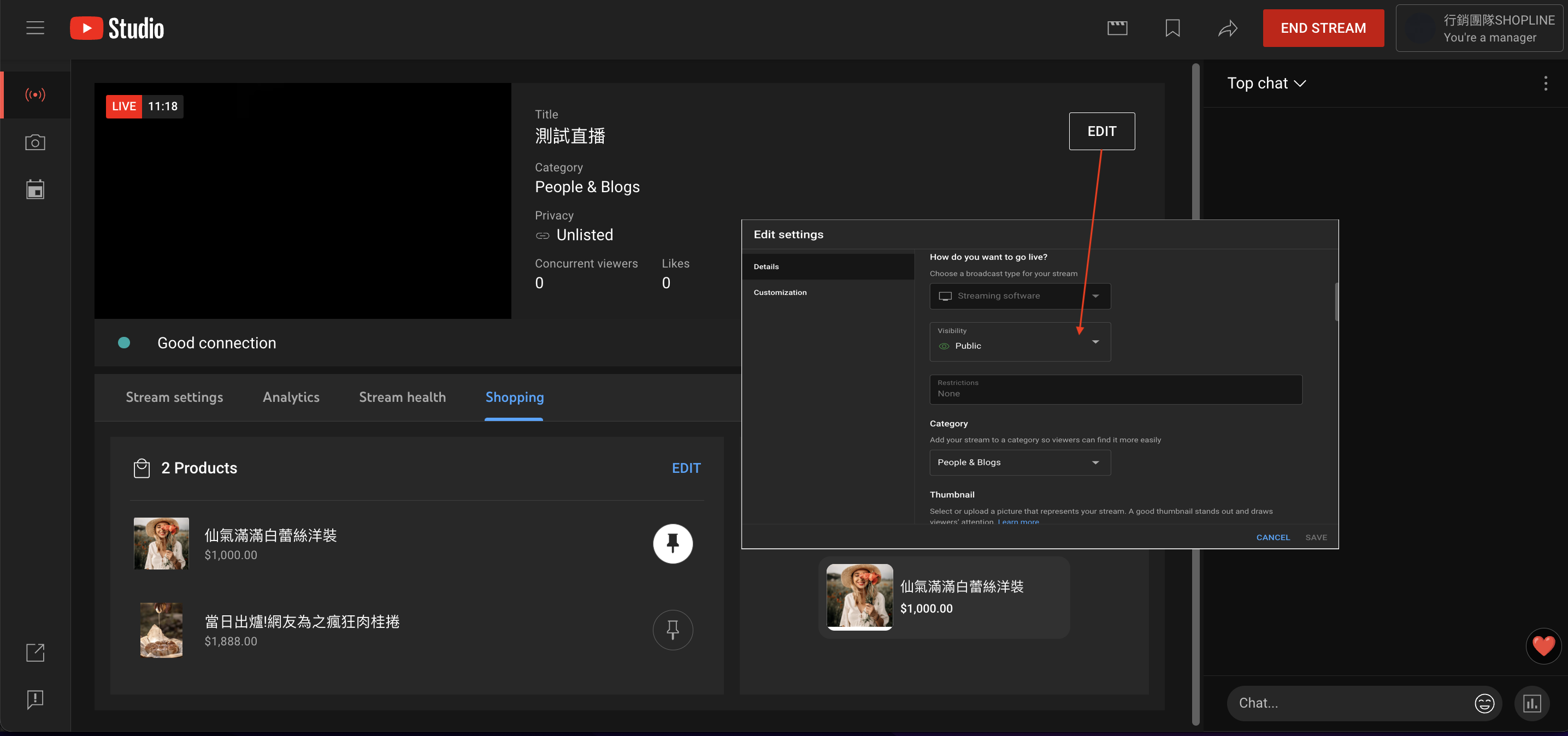Click the Chat... message input field
Screen dimensions: 1568x736
click(1351, 703)
